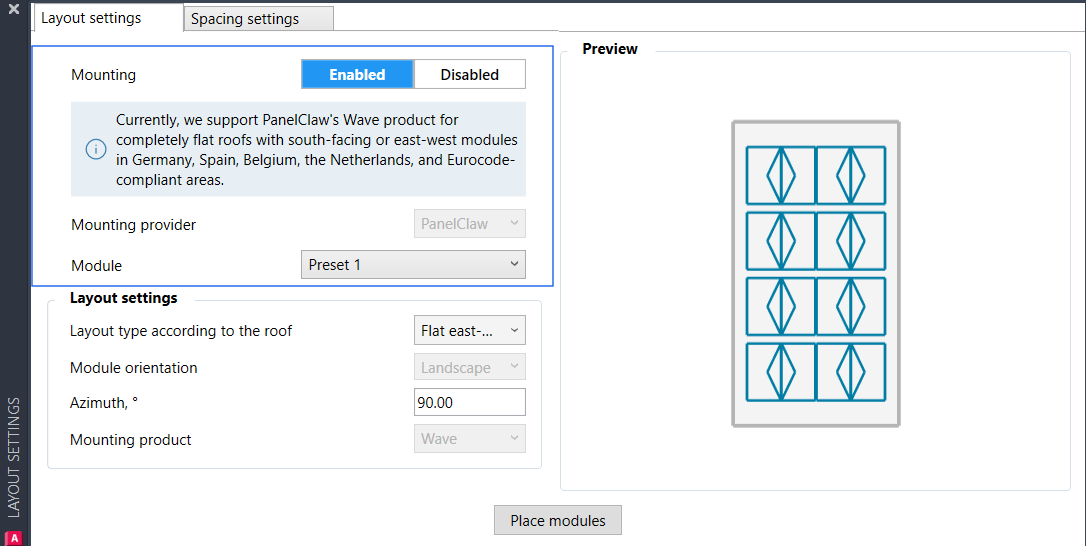This screenshot has width=1086, height=546.
Task: Click the PanelClaw support information text
Action: (316, 149)
